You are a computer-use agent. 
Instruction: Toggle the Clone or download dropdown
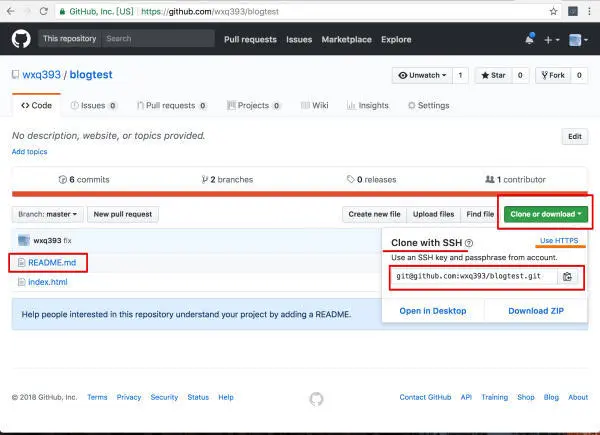546,214
